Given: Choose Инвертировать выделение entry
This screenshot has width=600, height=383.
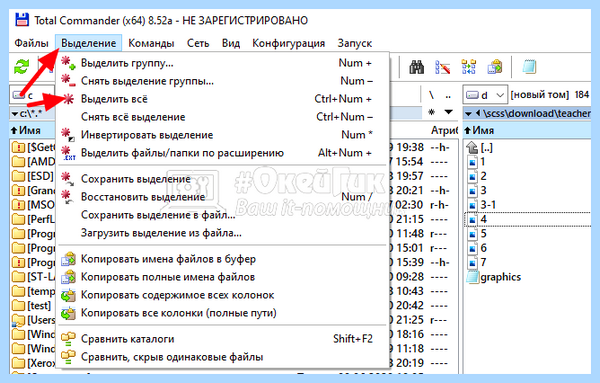Looking at the screenshot, I should [x=223, y=135].
